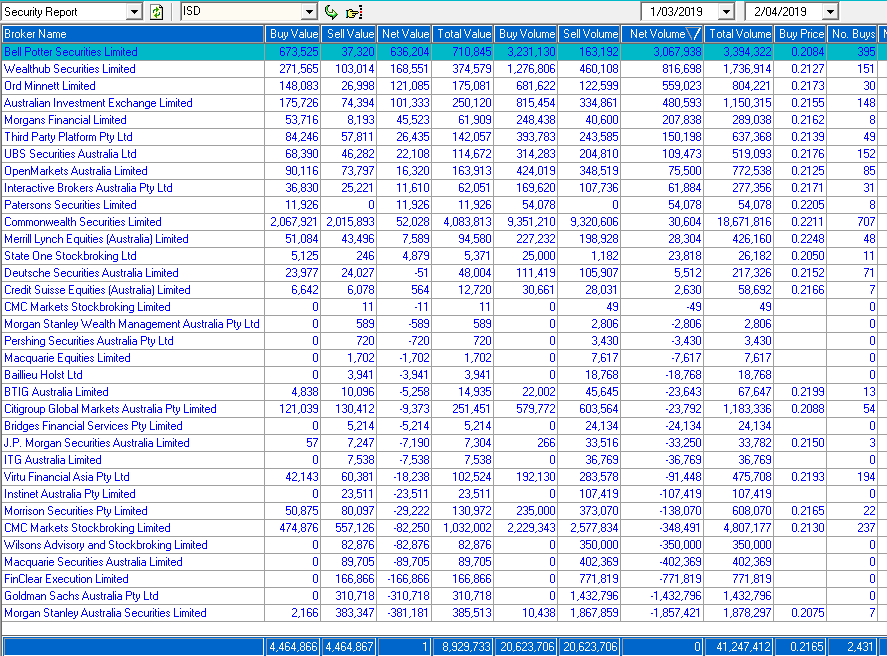Select Morrison Securities Pty Limited row

tap(444, 510)
